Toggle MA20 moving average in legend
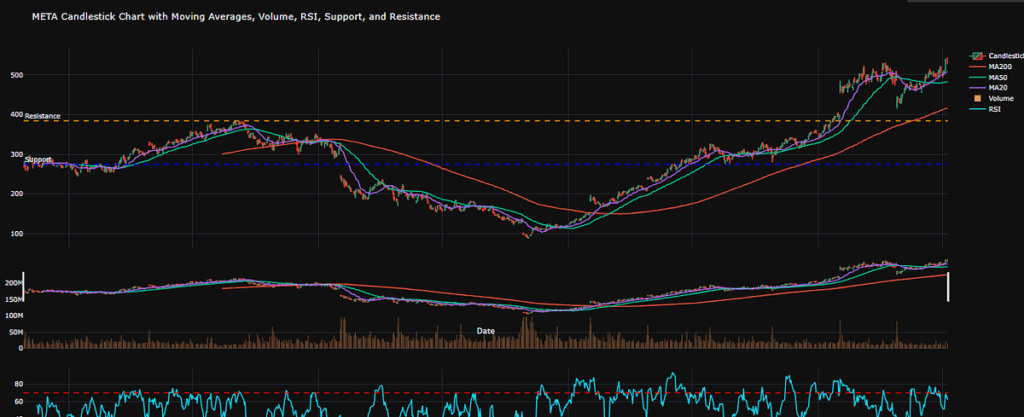The height and width of the screenshot is (417, 1024). coord(997,88)
